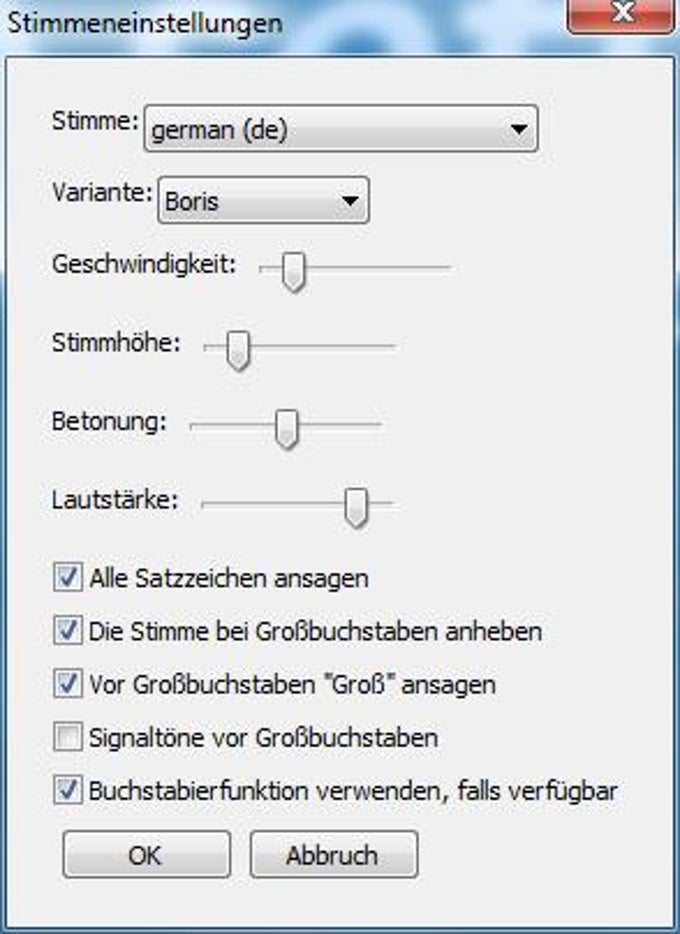Viewport: 680px width, 934px height.
Task: Cancel with the Abbruch button
Action: (334, 855)
